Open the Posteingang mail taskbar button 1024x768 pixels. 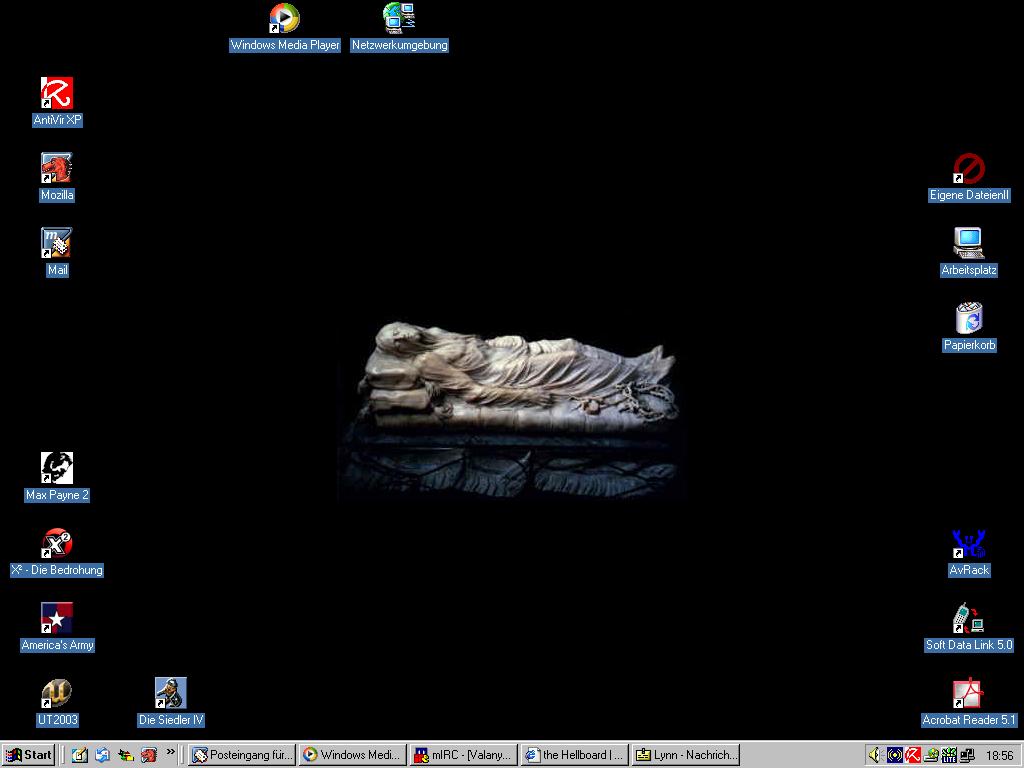coord(243,755)
